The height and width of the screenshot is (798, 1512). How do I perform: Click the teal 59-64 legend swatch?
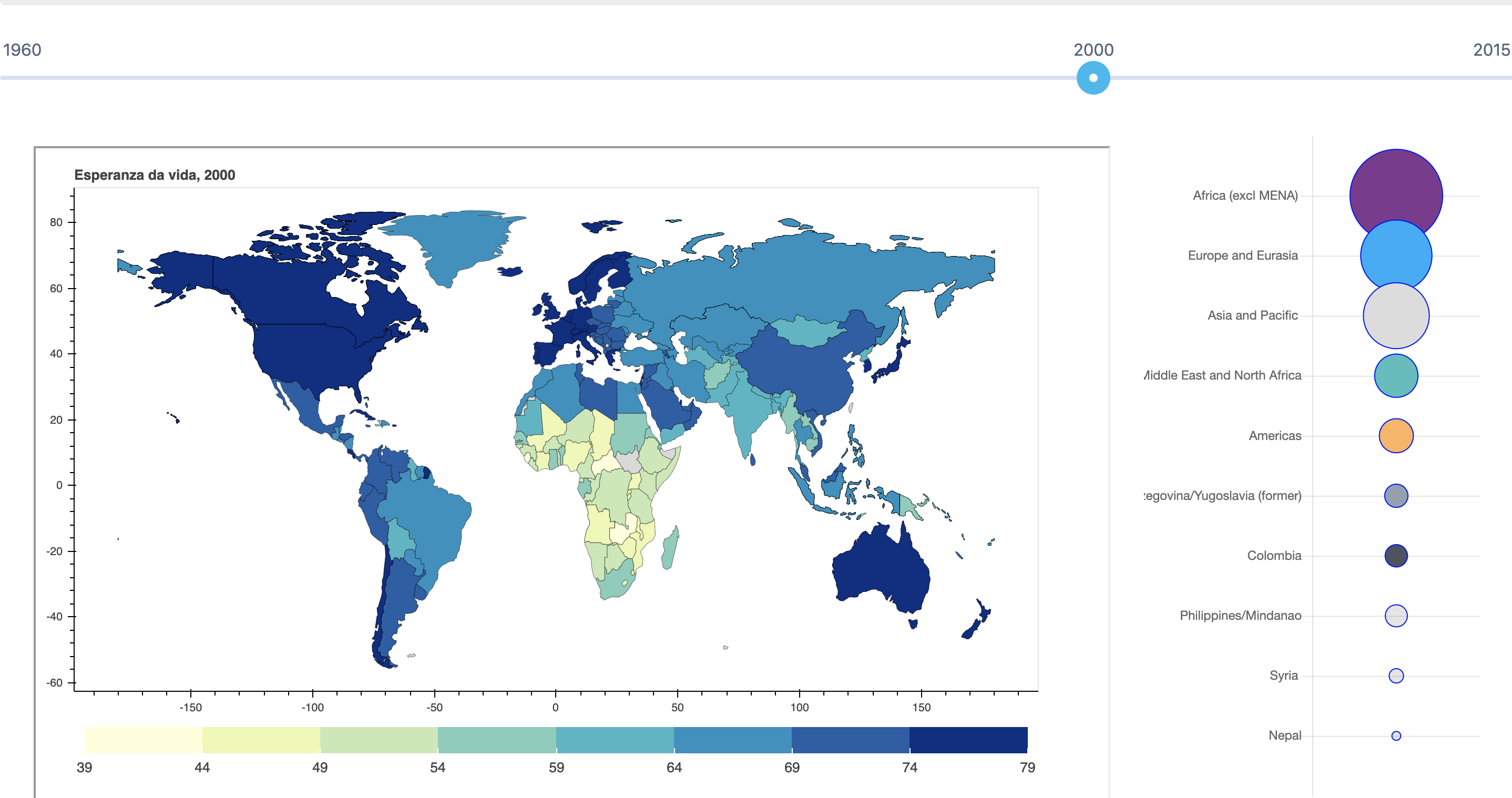tap(615, 739)
